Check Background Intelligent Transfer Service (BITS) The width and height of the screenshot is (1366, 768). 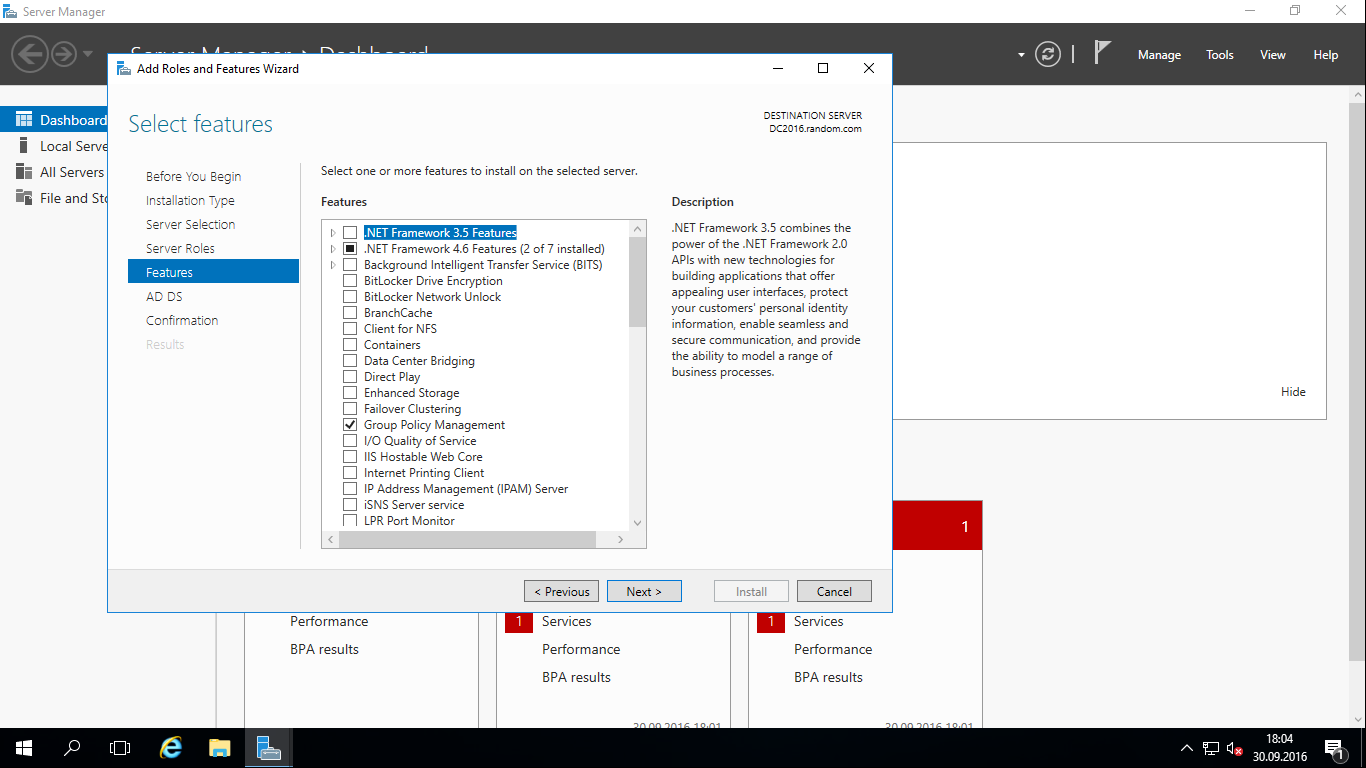[x=350, y=265]
